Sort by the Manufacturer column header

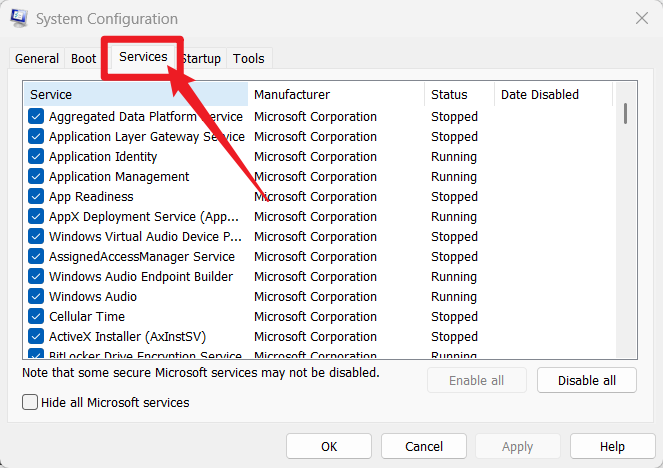click(336, 94)
